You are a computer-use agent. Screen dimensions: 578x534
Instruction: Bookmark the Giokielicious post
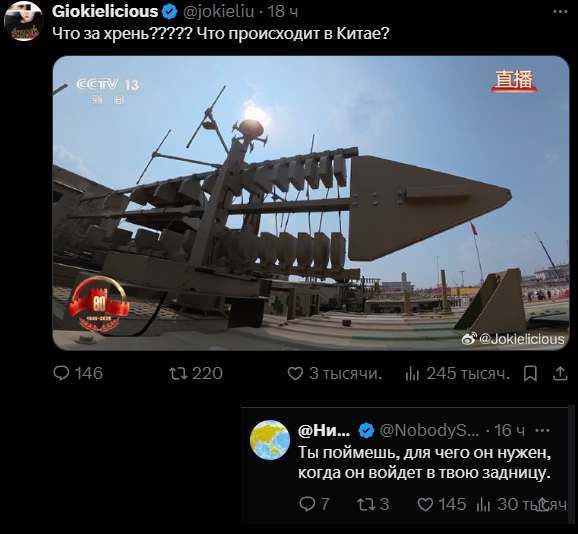(x=530, y=374)
